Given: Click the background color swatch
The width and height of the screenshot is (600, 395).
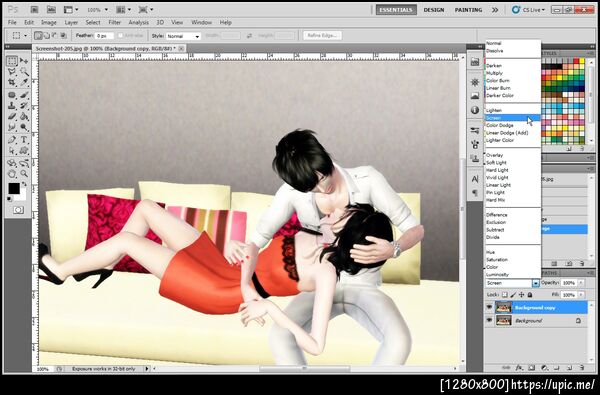Looking at the screenshot, I should coord(22,196).
